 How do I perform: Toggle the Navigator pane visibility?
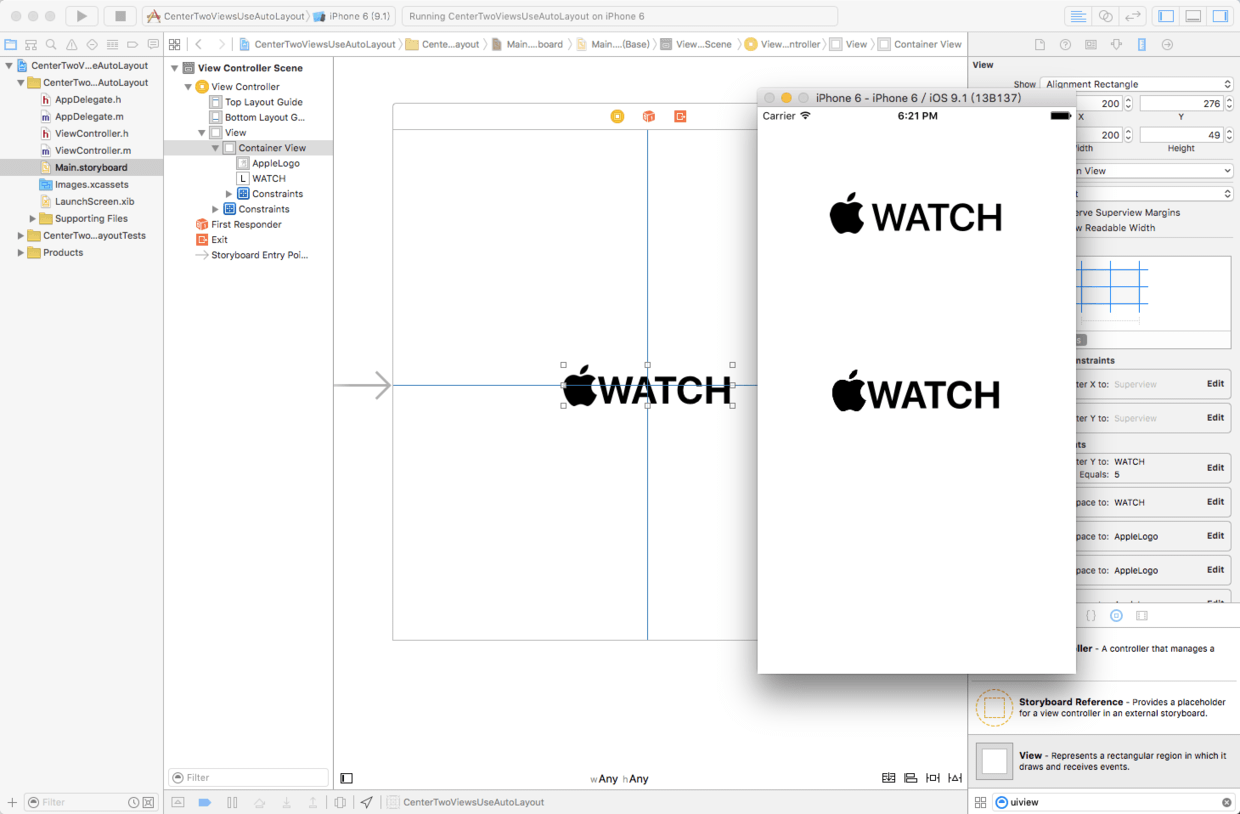point(1166,16)
